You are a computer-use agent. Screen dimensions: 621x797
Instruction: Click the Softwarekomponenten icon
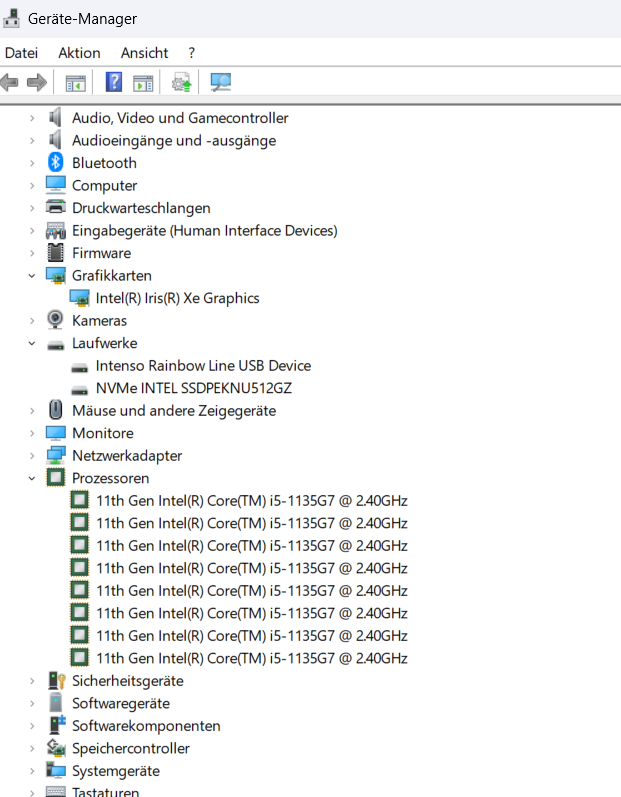(57, 725)
